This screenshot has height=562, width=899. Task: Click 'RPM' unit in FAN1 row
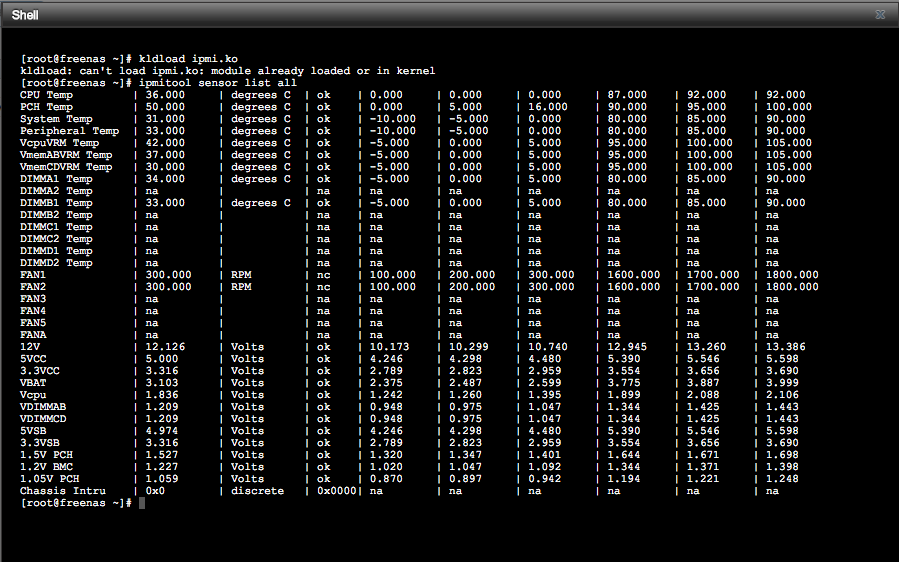coord(241,275)
